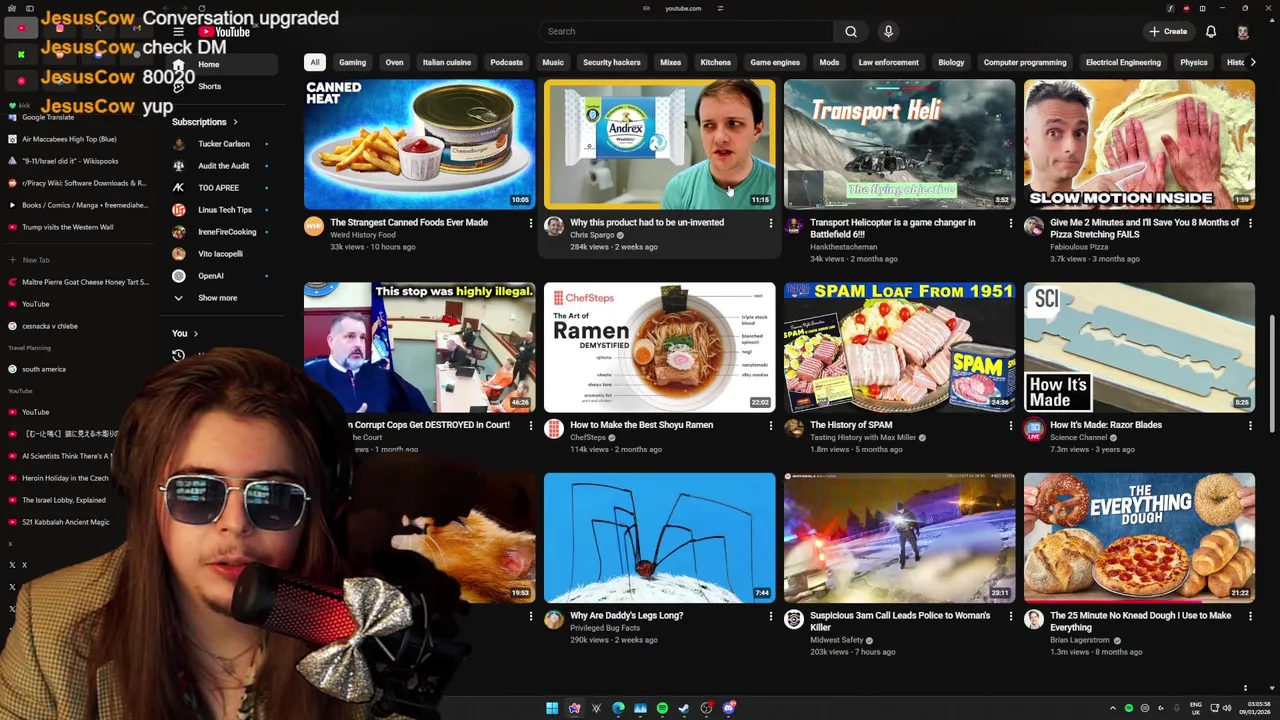This screenshot has width=1280, height=720.
Task: Click the taskbar volume icon
Action: (1227, 708)
